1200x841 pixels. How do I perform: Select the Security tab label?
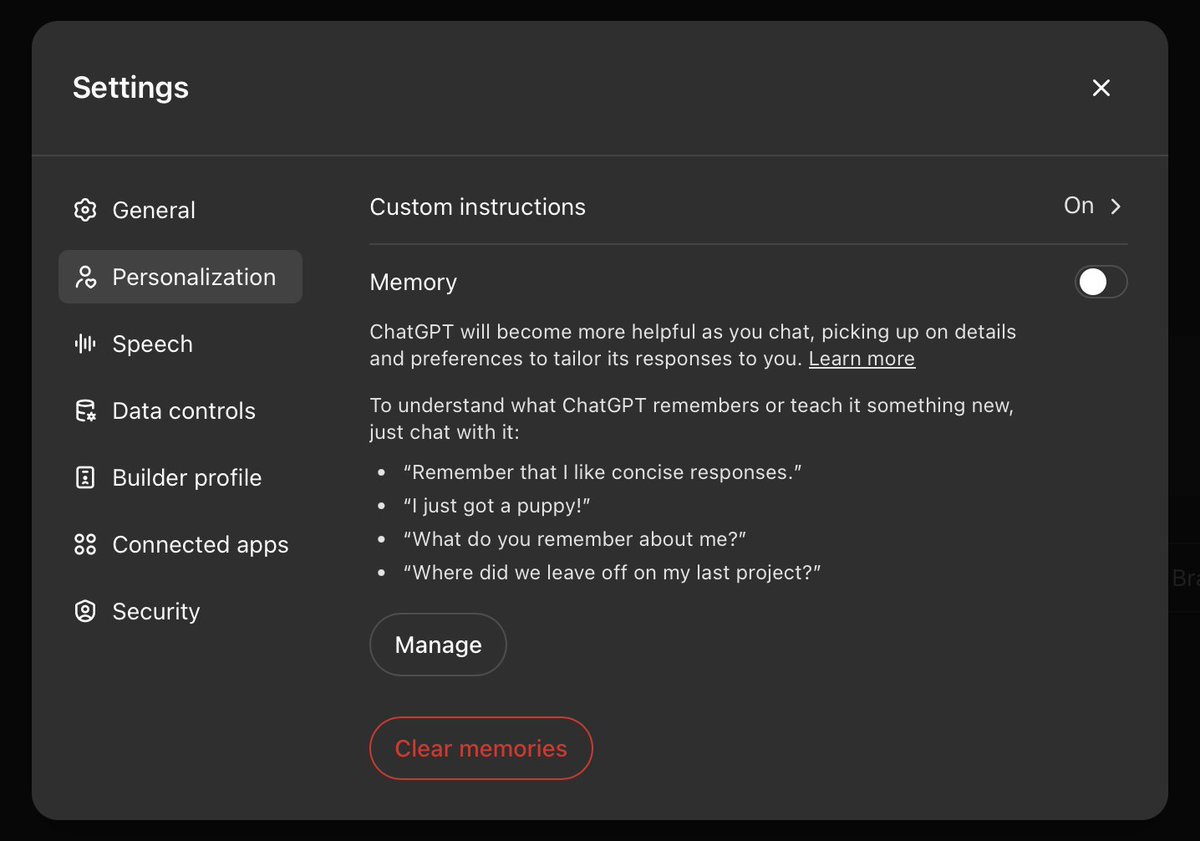[156, 612]
